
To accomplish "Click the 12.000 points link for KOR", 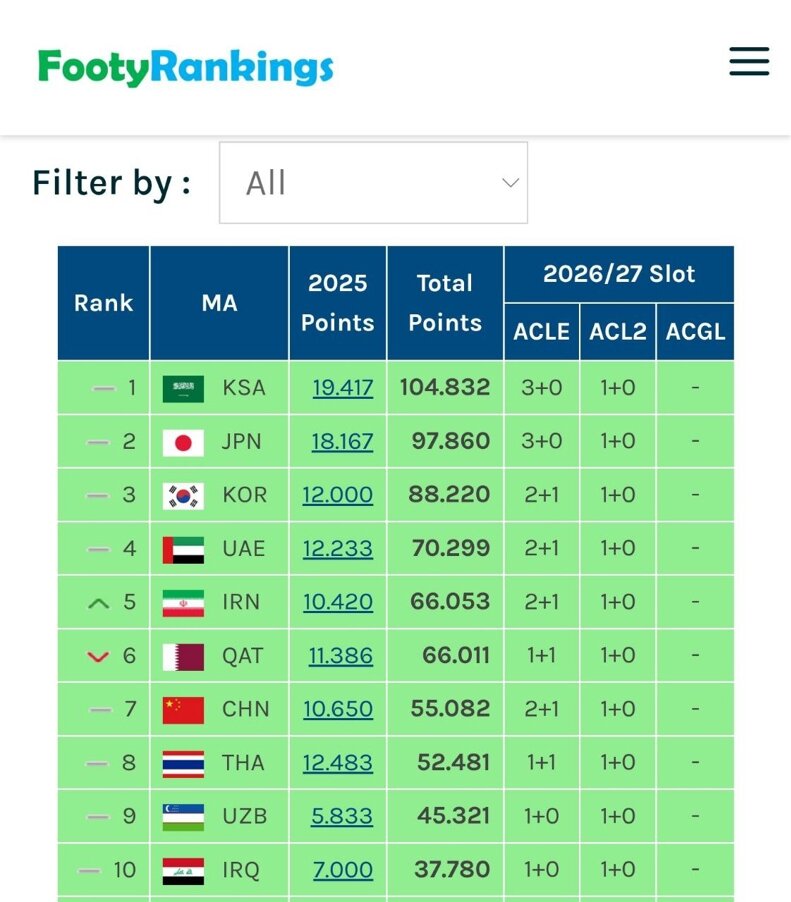I will pos(339,495).
